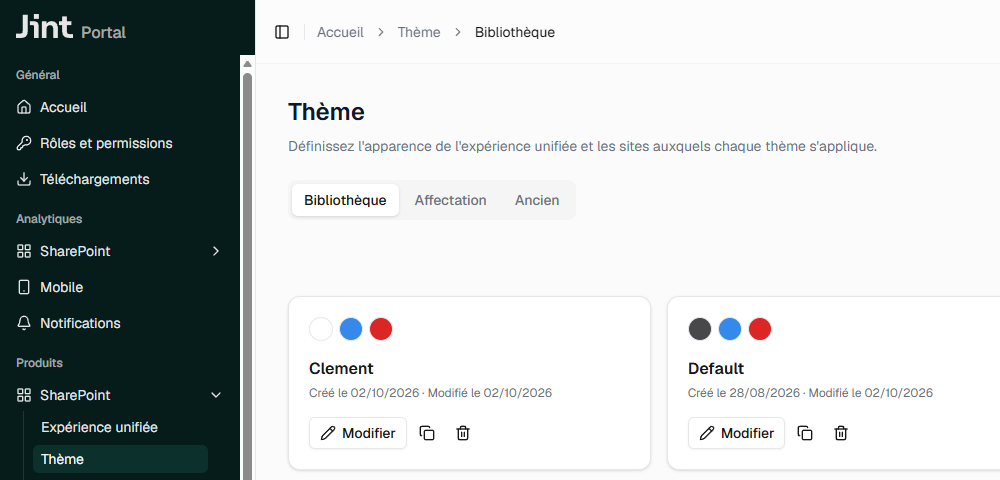Click the Bibliothèque breadcrumb
1000x480 pixels.
(515, 32)
